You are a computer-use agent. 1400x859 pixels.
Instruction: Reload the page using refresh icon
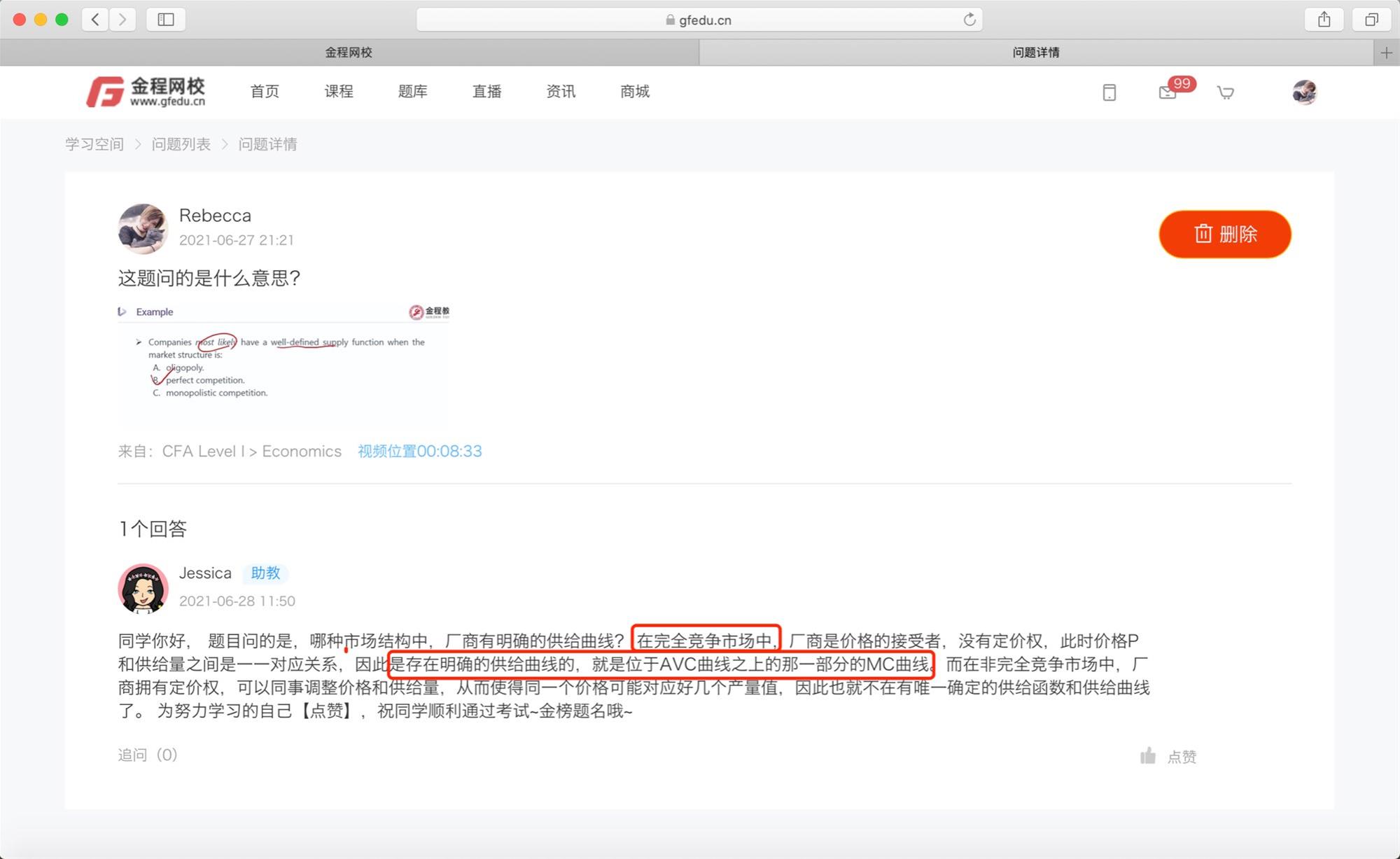[969, 20]
